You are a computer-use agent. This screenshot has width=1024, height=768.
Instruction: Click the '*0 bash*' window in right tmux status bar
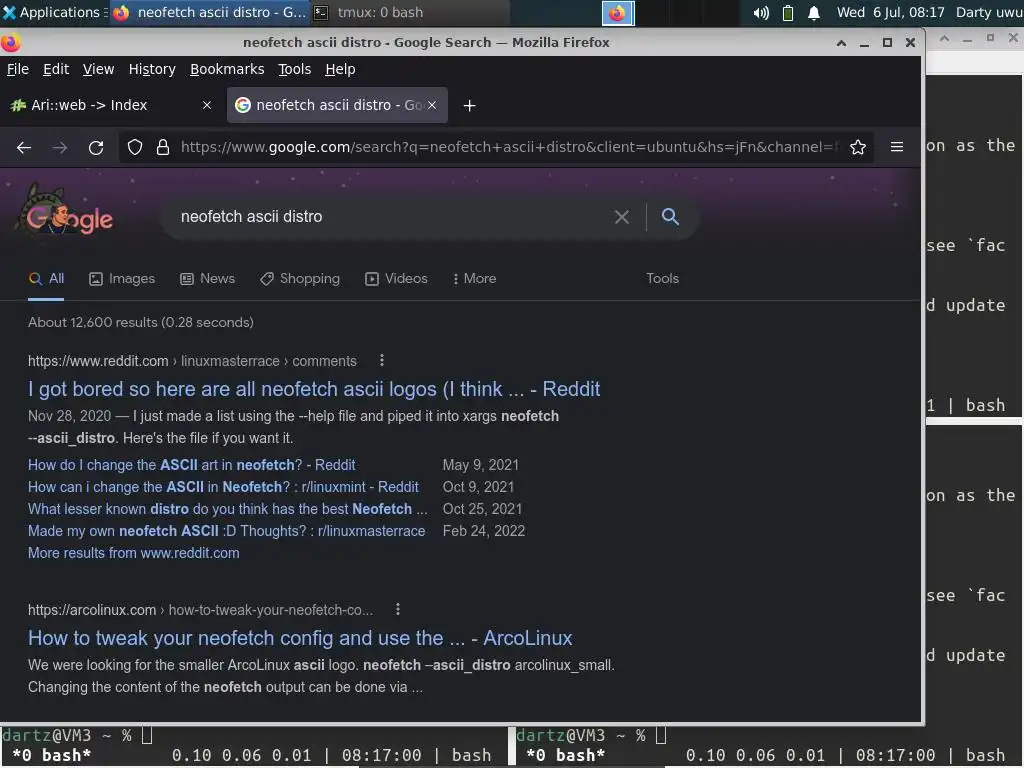566,756
